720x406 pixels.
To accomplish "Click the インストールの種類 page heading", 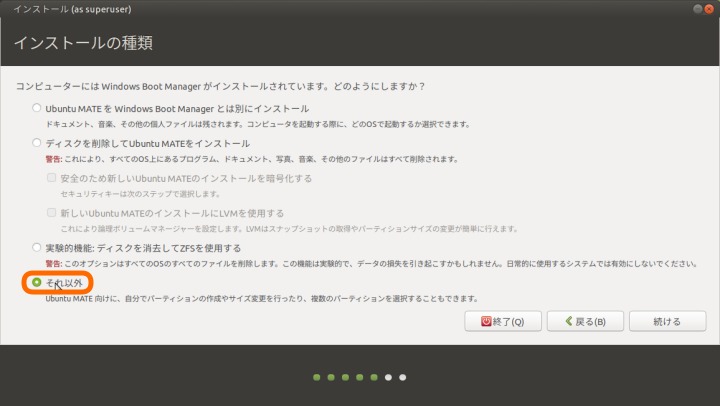I will [84, 44].
